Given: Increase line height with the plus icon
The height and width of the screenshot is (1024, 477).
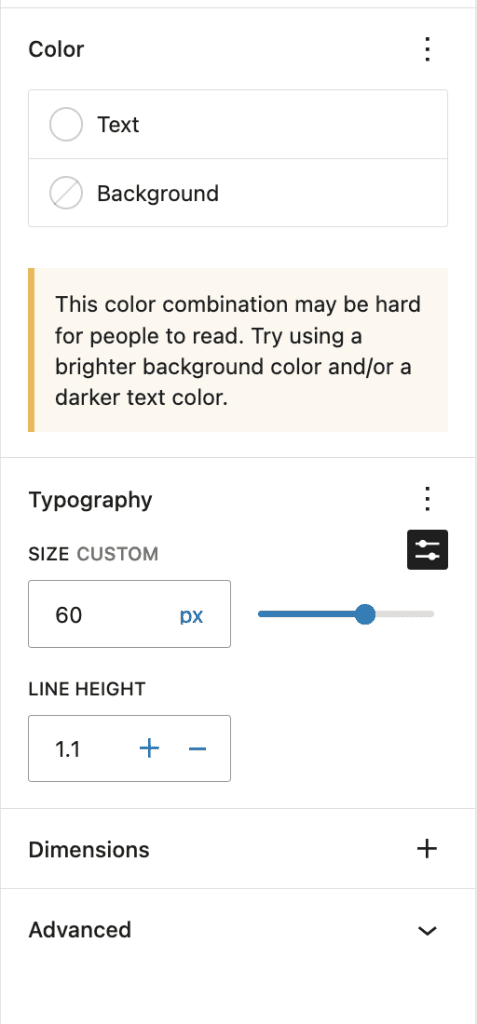Looking at the screenshot, I should pos(150,748).
